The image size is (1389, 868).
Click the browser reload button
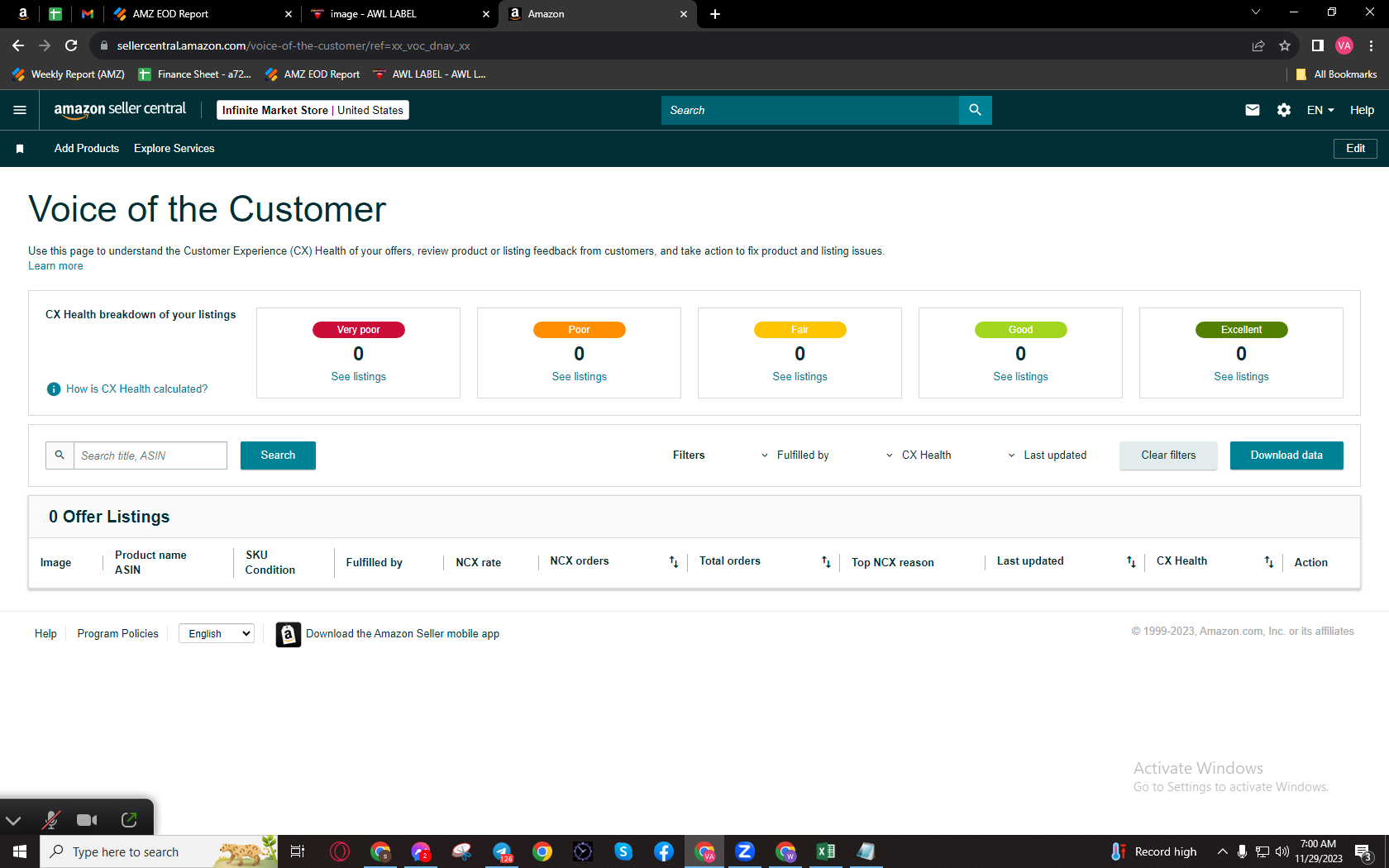click(71, 45)
